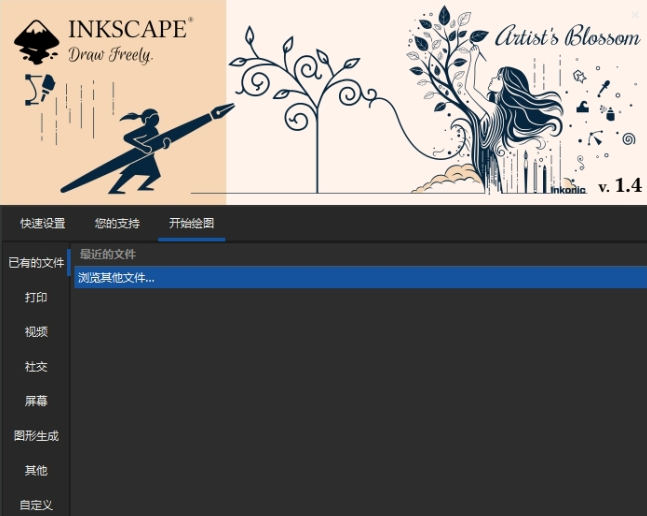Switch to the 快速设置 tab
This screenshot has width=647, height=516.
(43, 223)
